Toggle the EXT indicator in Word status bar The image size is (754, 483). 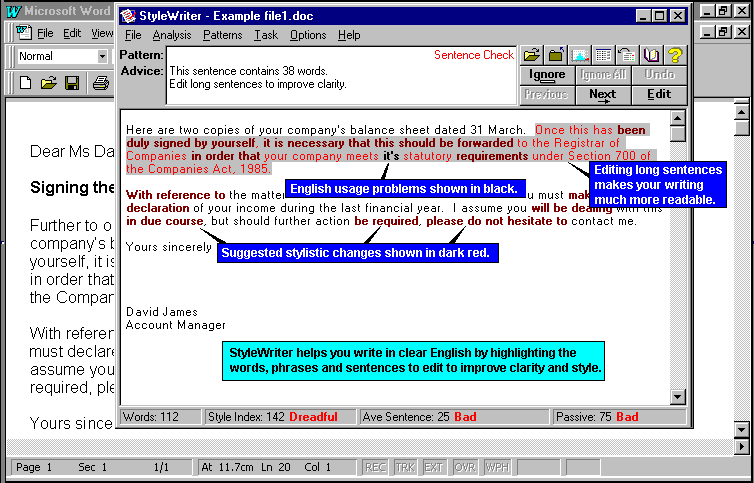(x=433, y=467)
